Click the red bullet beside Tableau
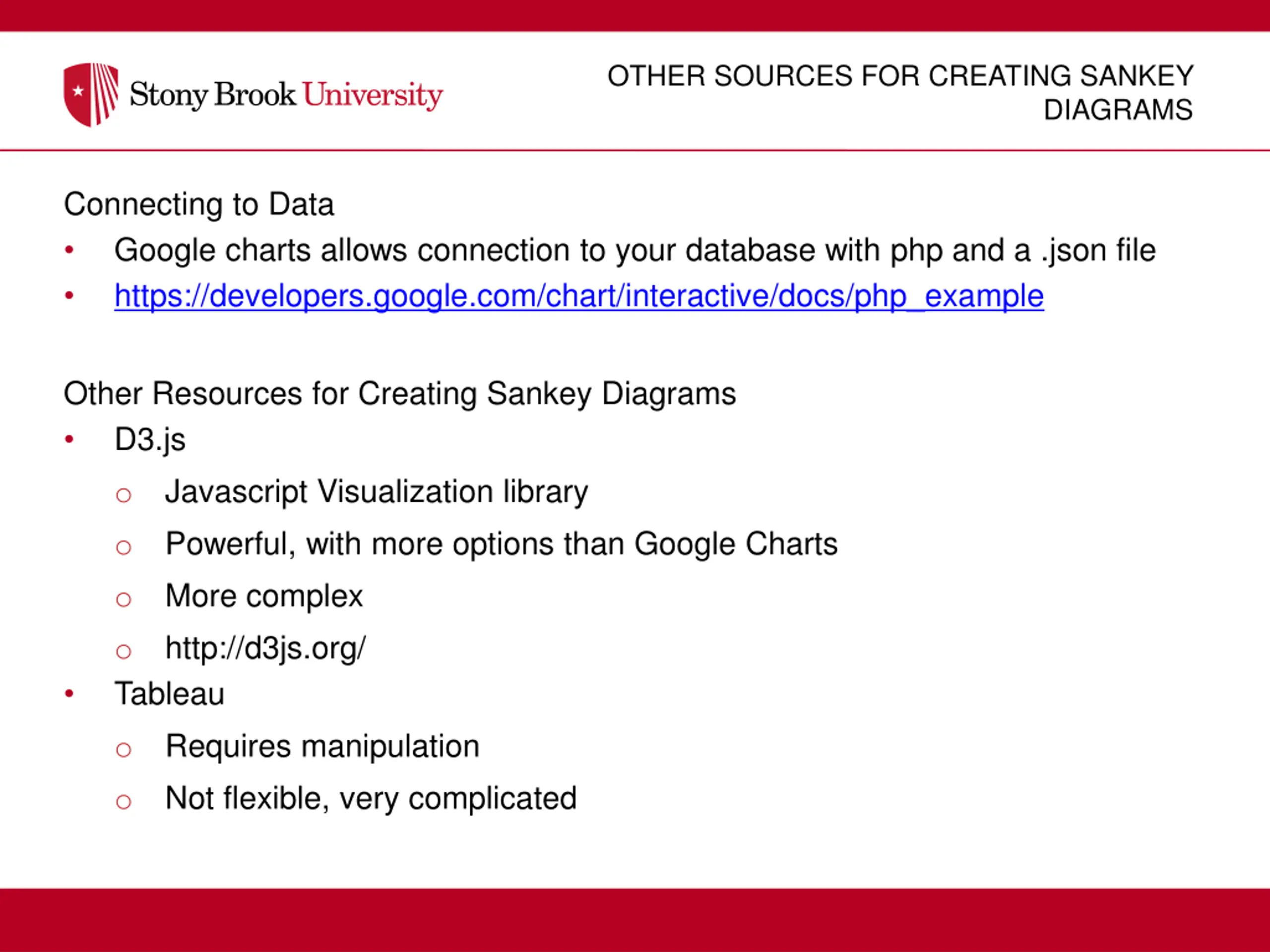Screen dimensions: 1270x952 pos(69,694)
